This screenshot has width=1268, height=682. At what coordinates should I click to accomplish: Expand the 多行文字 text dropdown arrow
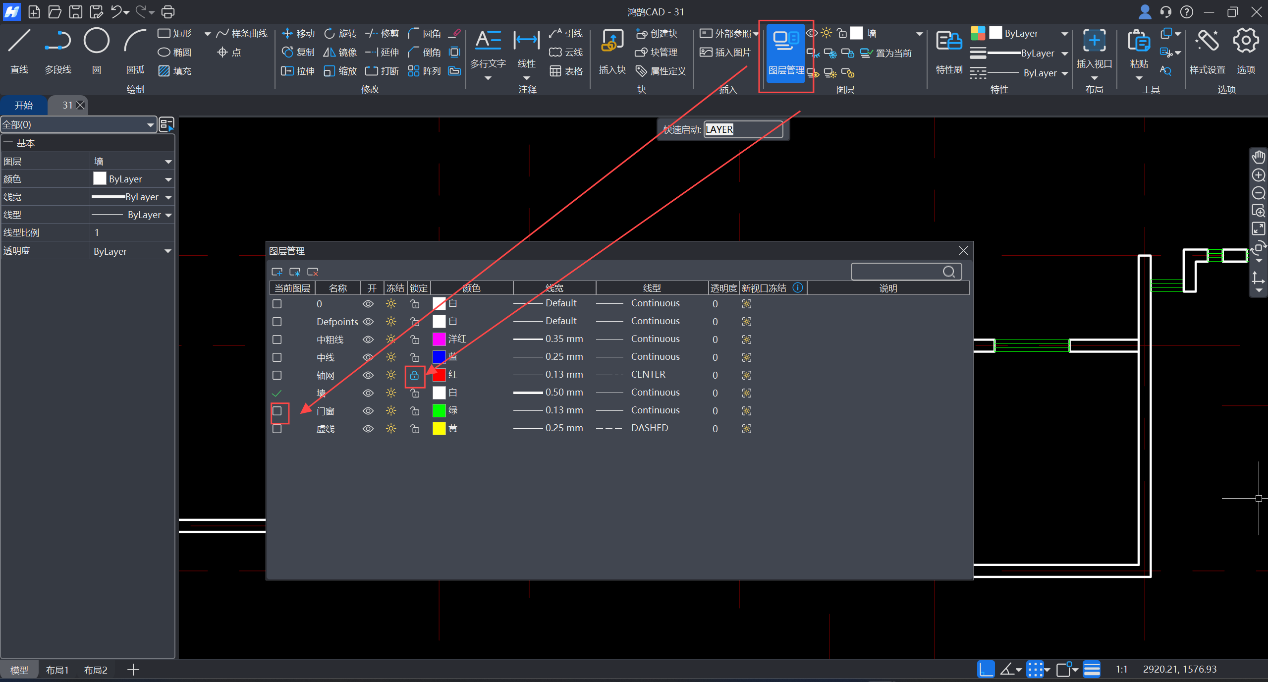coord(488,78)
